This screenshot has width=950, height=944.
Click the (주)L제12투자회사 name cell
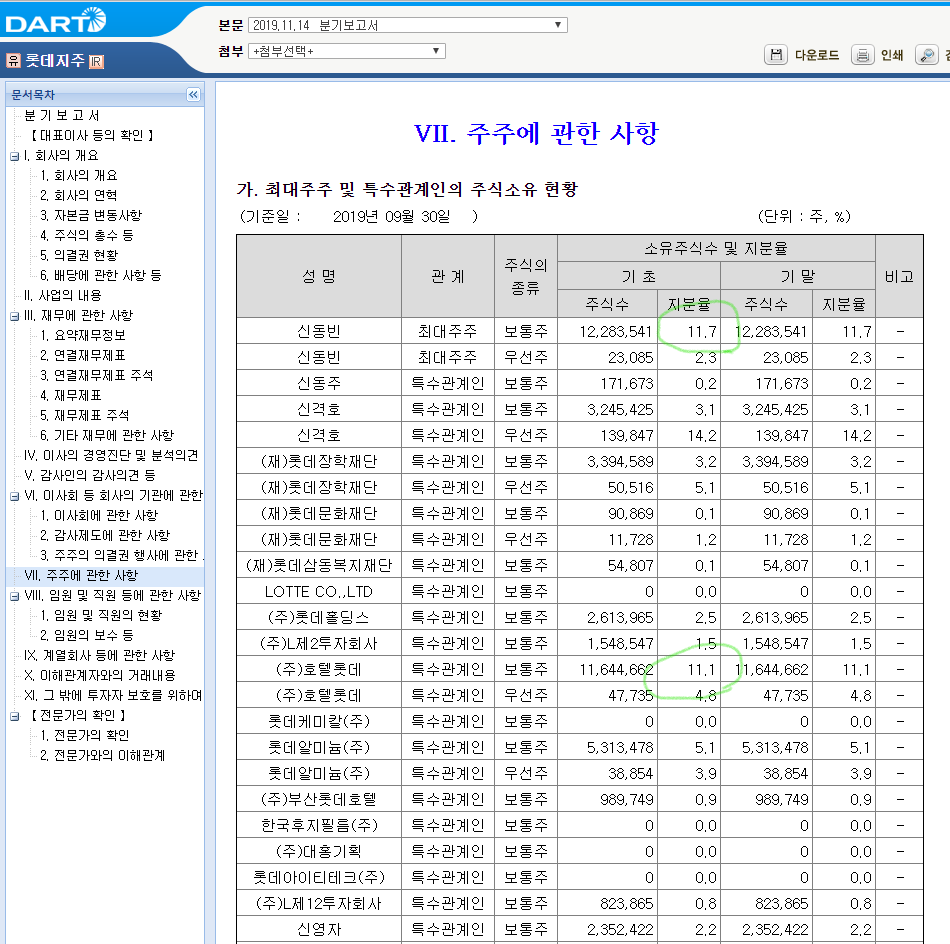coord(319,904)
